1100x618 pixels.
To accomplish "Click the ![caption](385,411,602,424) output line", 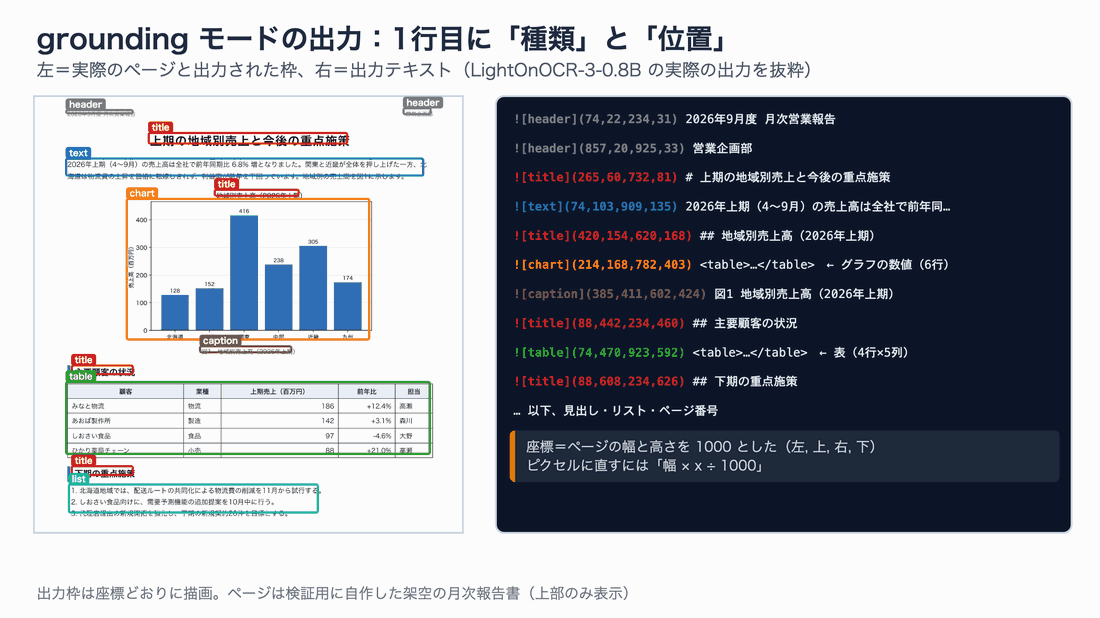I will (x=704, y=294).
